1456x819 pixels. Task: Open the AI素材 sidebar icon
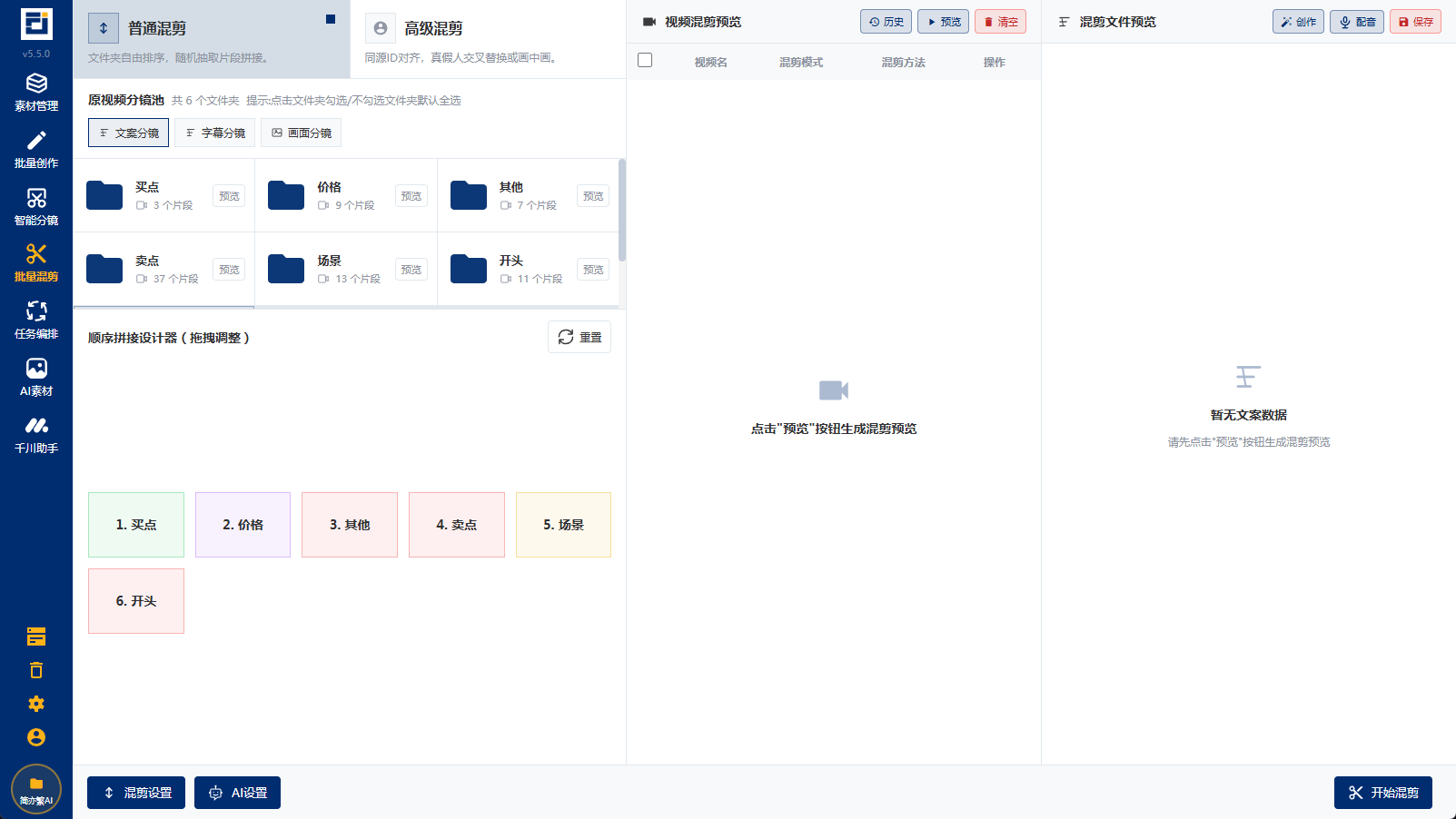pos(36,377)
